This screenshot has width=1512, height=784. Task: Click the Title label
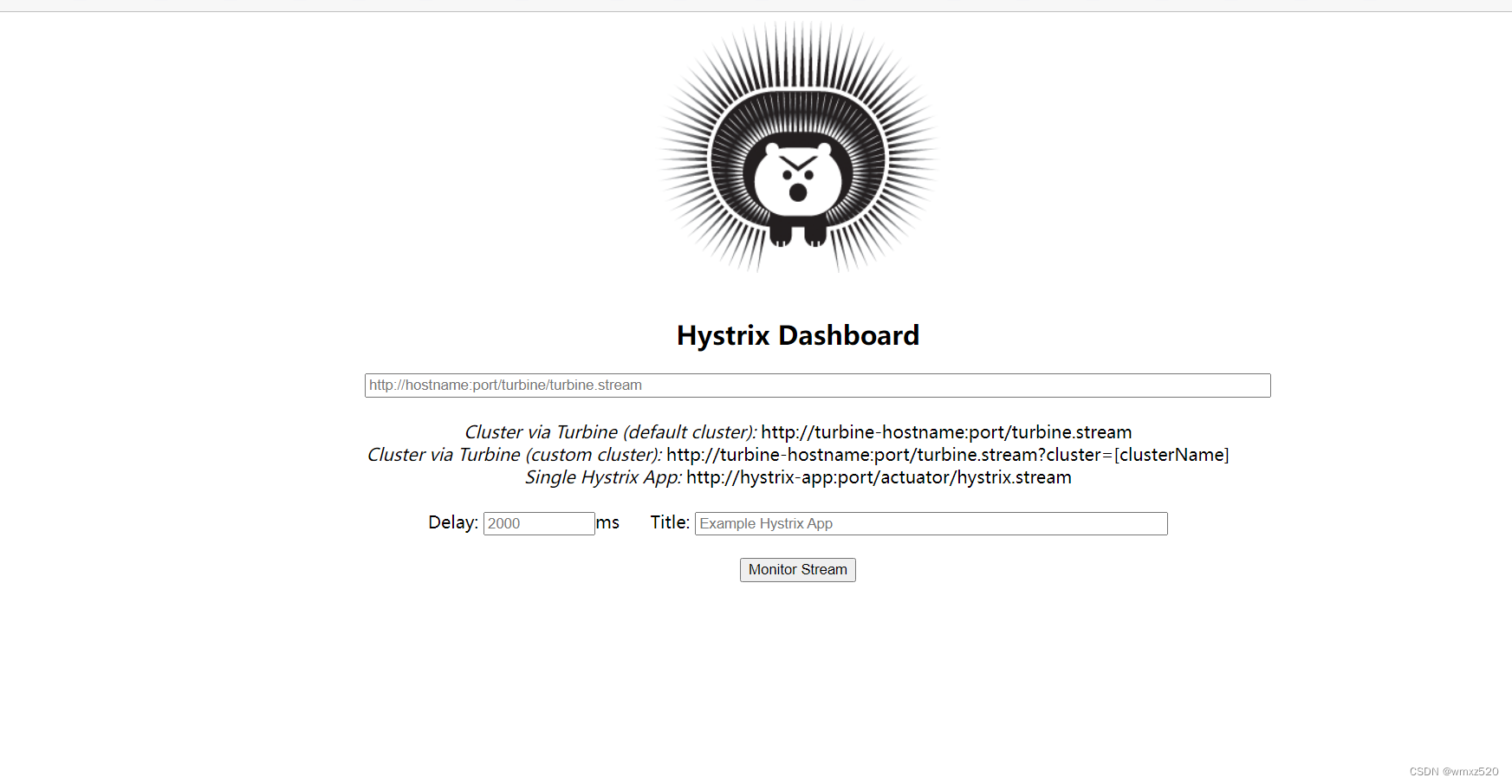tap(670, 522)
